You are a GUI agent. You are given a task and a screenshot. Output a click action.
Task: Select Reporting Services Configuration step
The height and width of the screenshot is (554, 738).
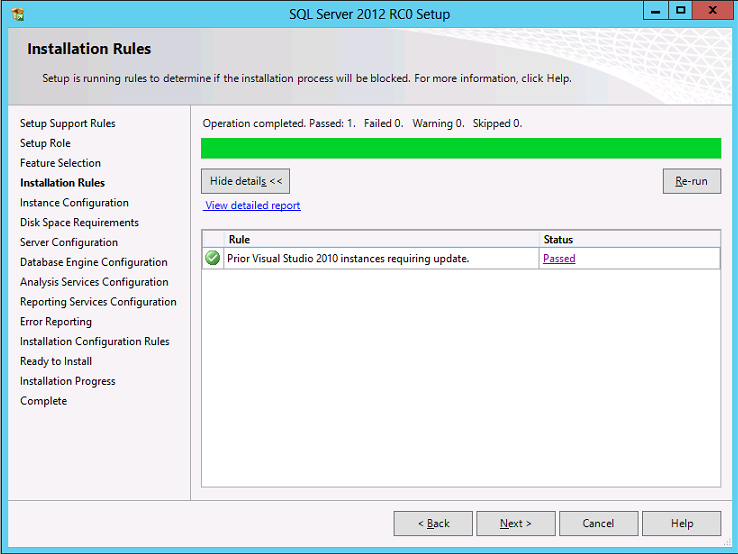pos(98,302)
